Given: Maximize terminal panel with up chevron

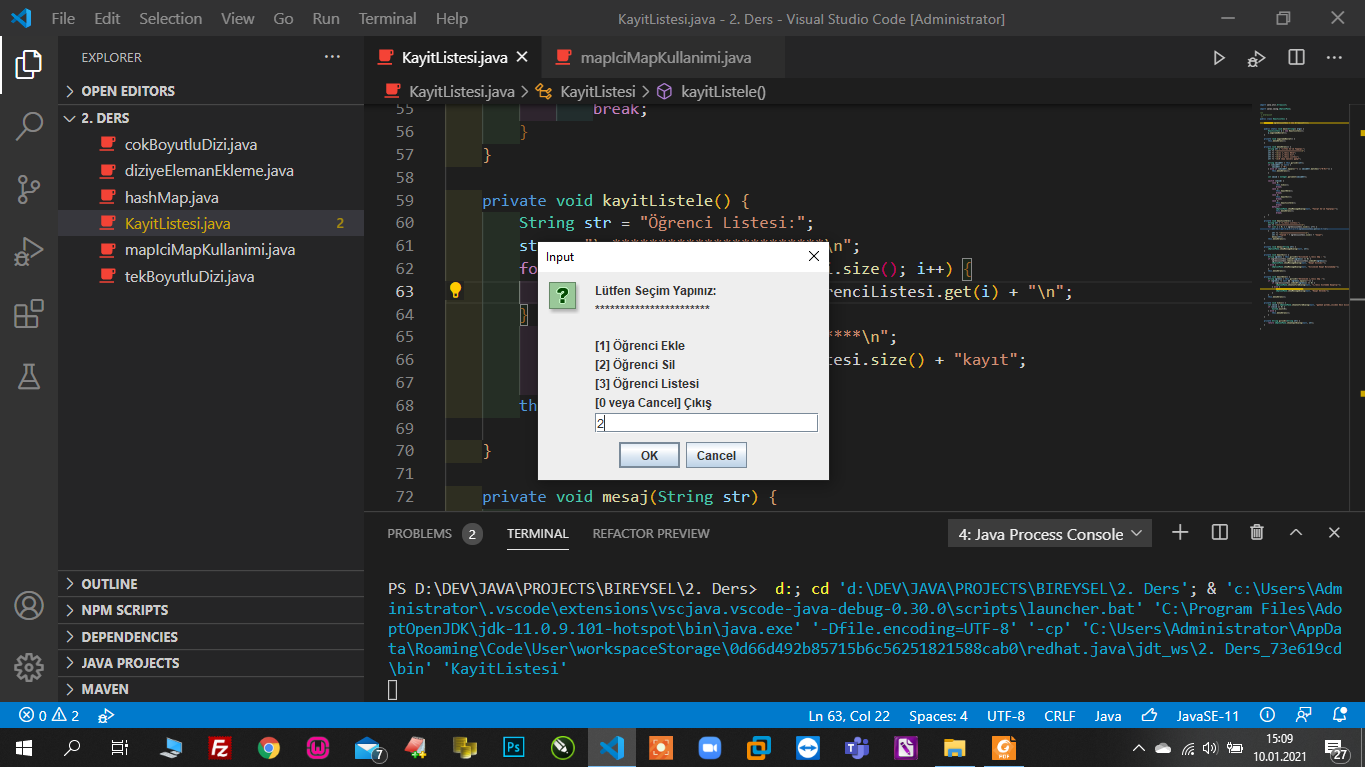Looking at the screenshot, I should (1295, 533).
